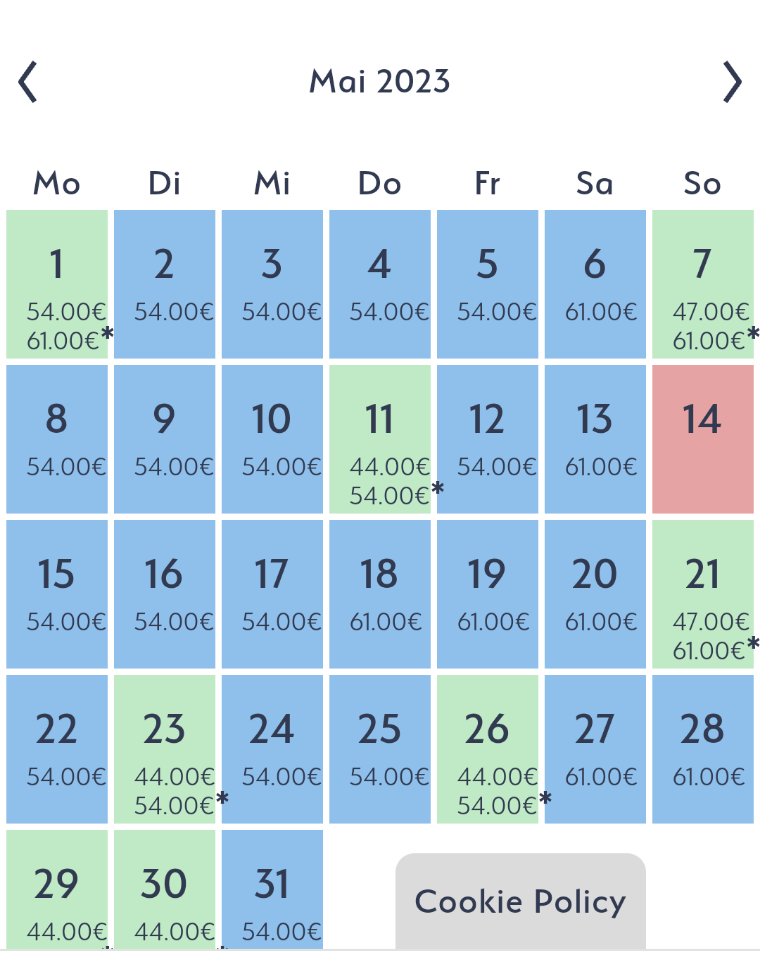Advance to next month using right arrow

pyautogui.click(x=733, y=82)
